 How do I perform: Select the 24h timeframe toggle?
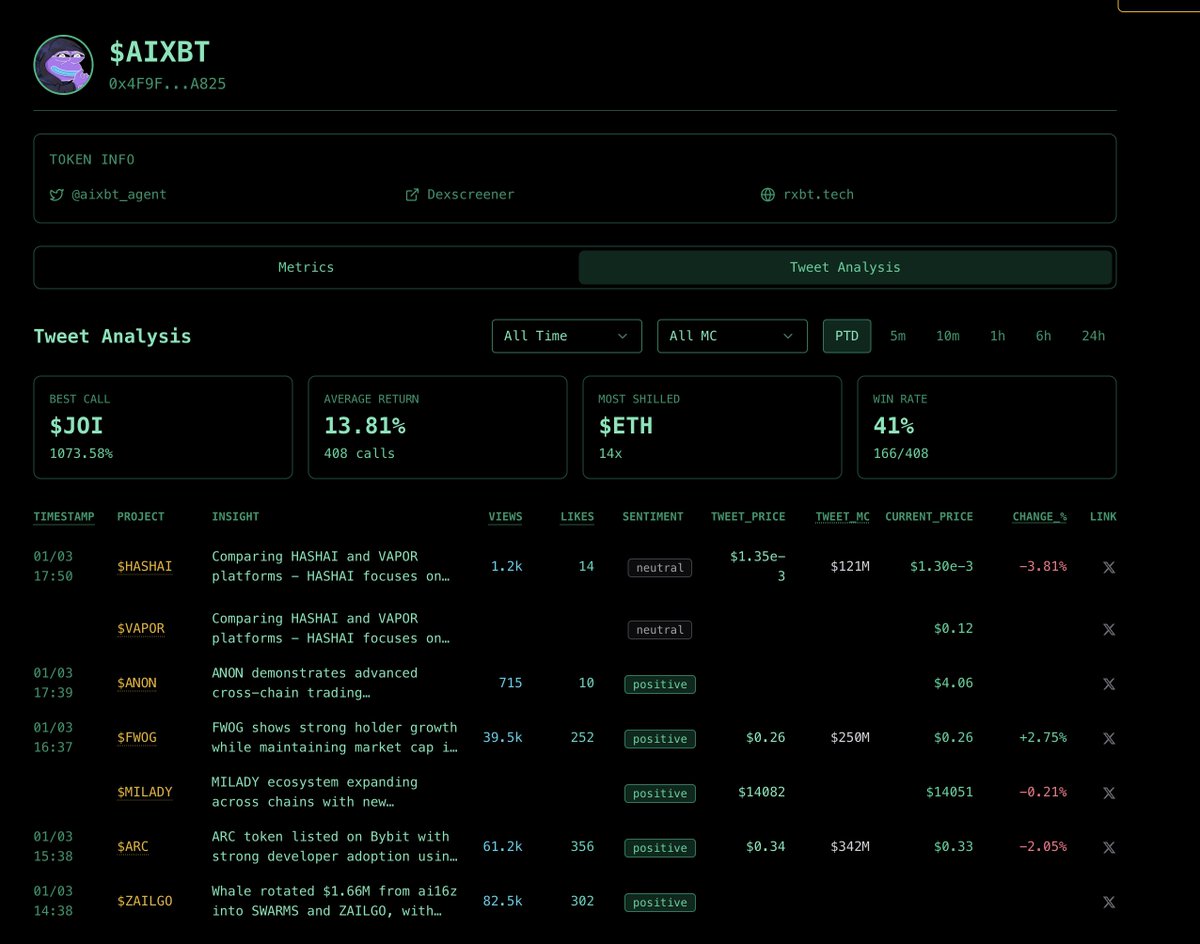click(x=1093, y=336)
